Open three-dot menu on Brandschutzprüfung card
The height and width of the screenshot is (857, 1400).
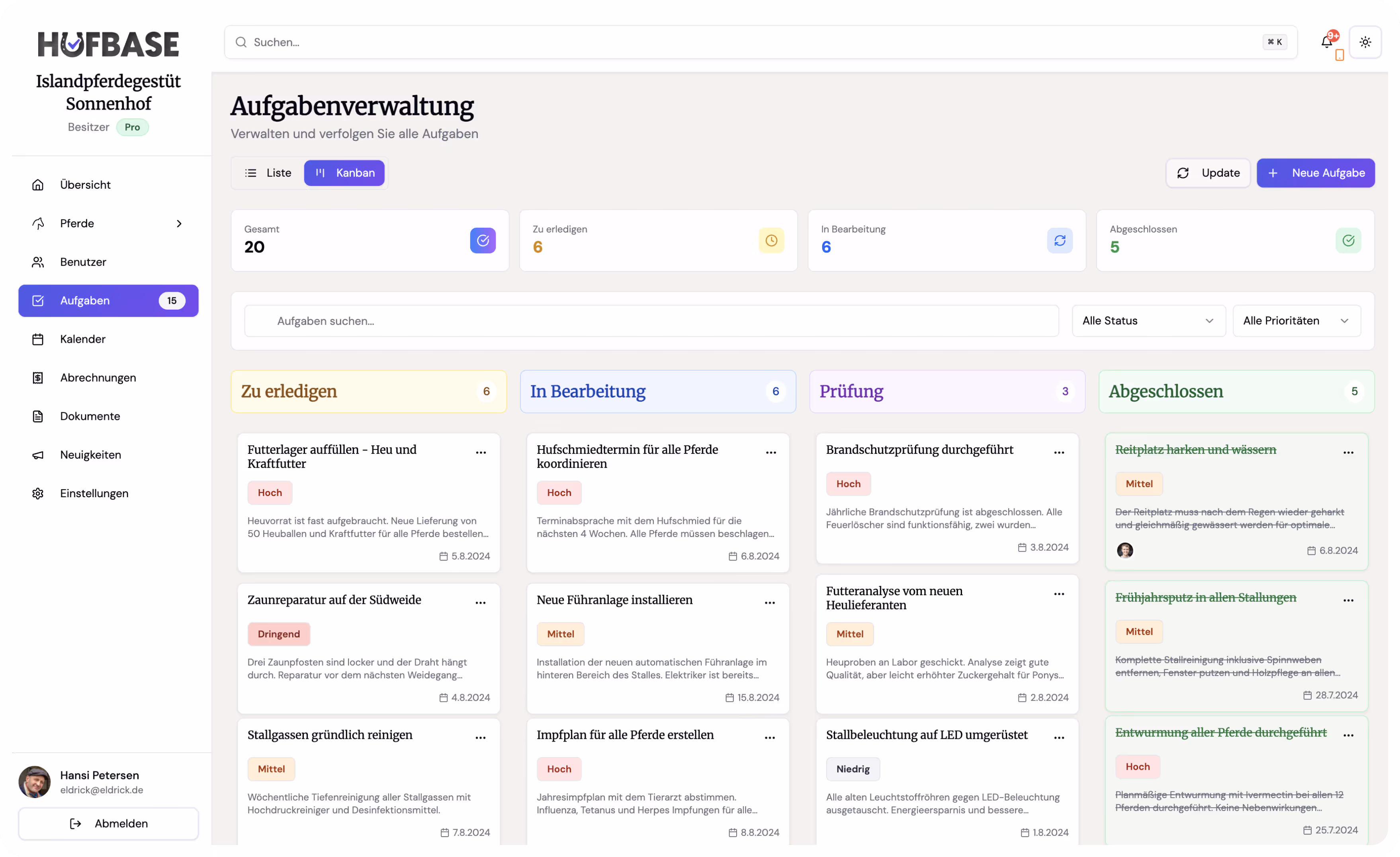1059,453
